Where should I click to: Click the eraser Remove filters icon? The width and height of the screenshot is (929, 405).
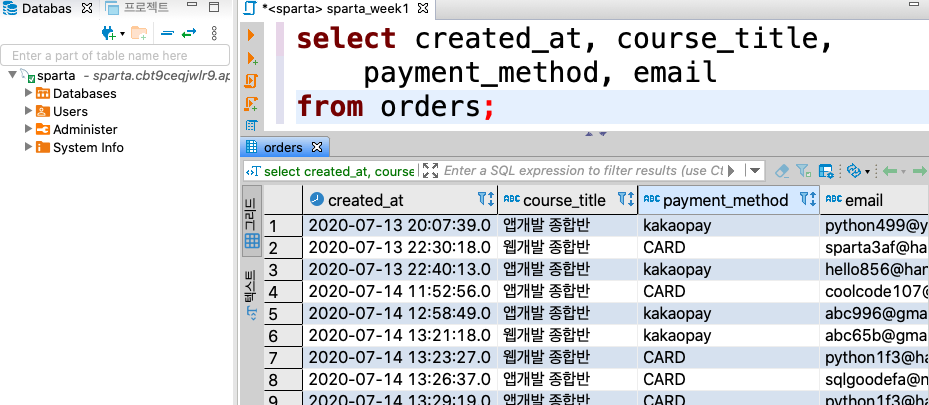782,171
